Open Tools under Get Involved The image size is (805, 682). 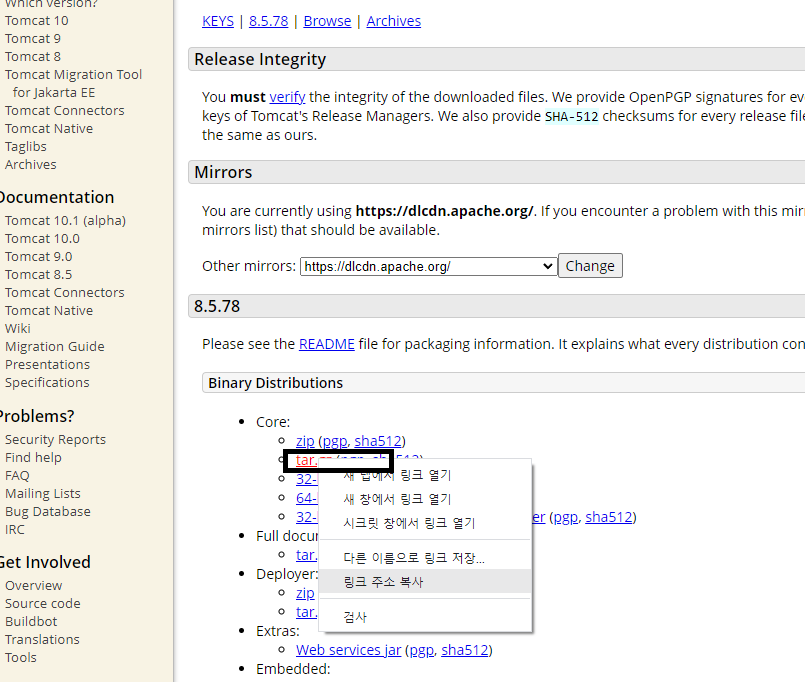(21, 657)
